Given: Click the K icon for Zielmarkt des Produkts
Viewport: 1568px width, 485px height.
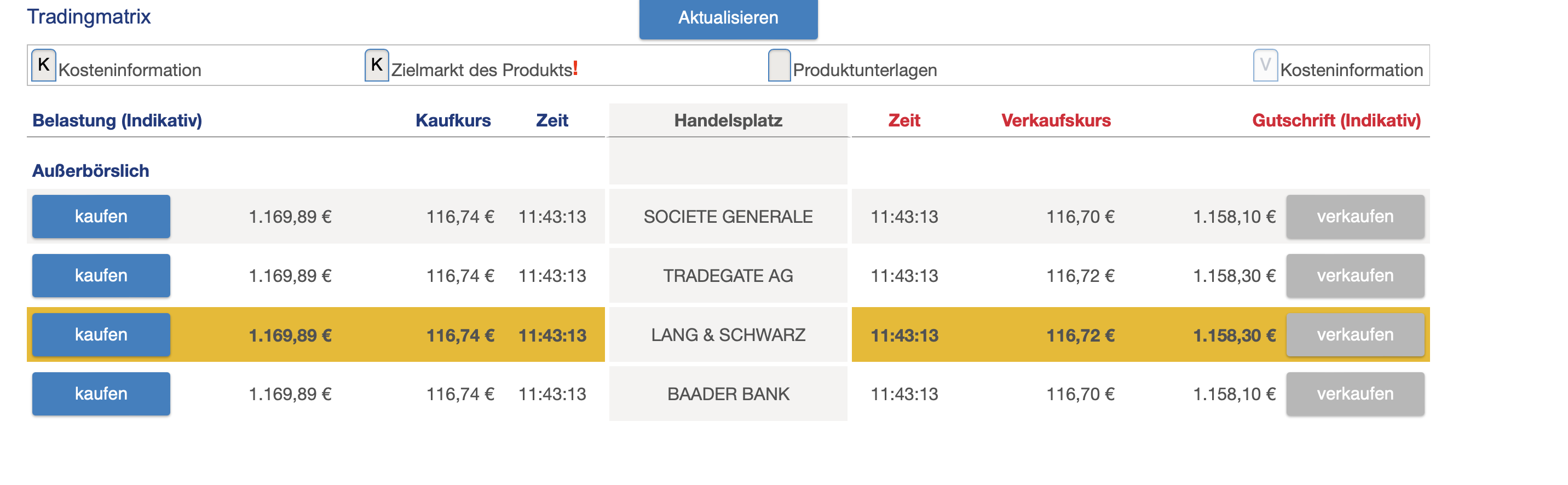Looking at the screenshot, I should tap(376, 65).
